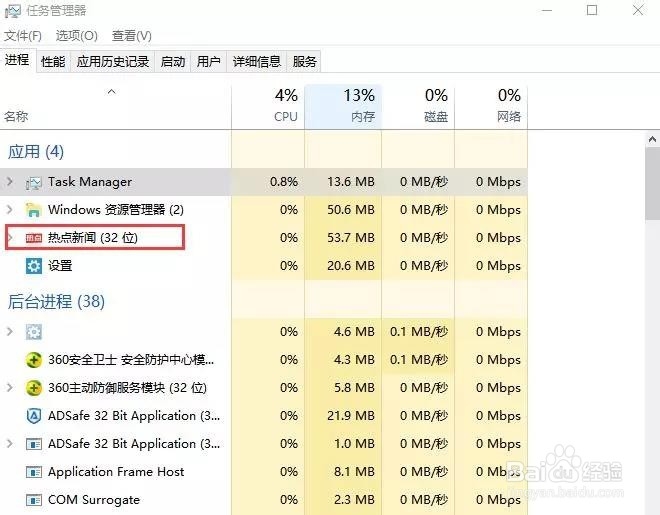
Task: Select the 后台进程 (38) group header
Action: [x=56, y=302]
